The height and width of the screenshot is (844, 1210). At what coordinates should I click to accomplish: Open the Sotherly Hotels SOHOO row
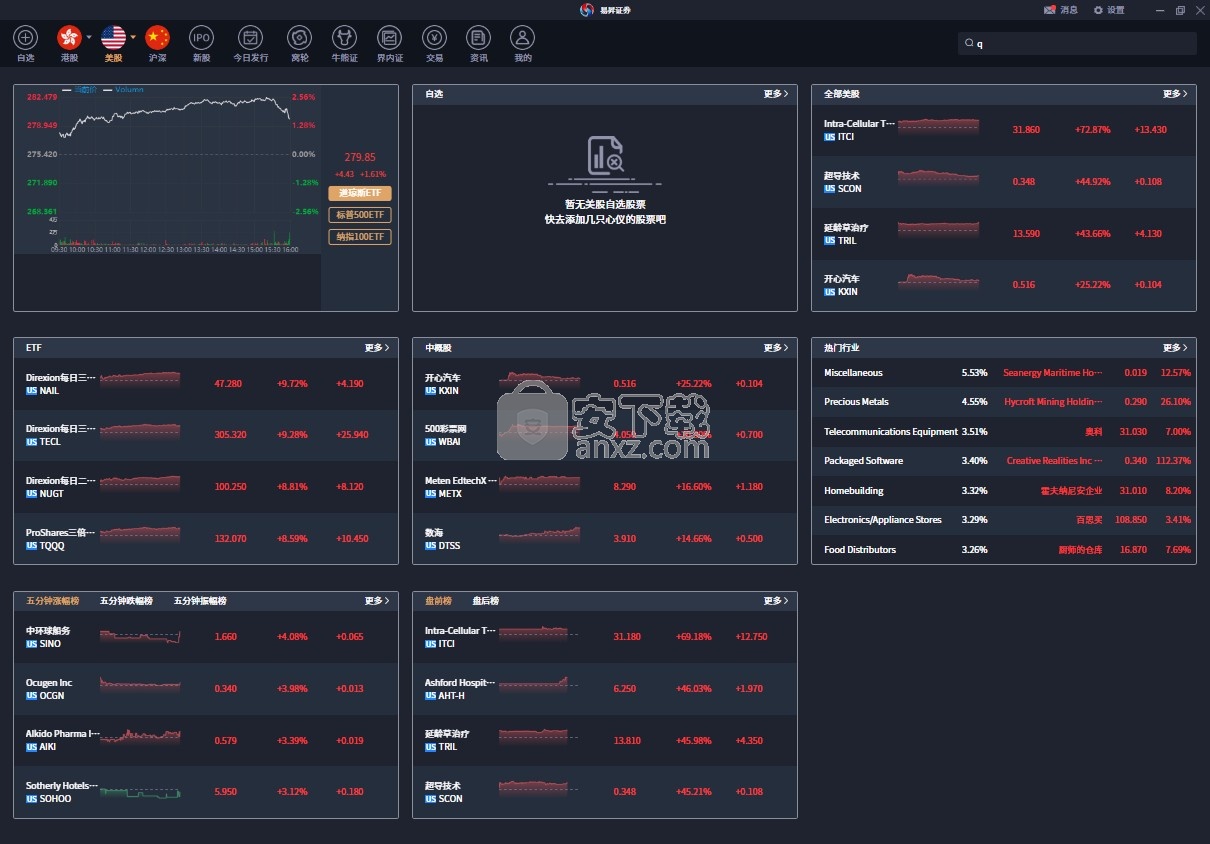[x=205, y=792]
